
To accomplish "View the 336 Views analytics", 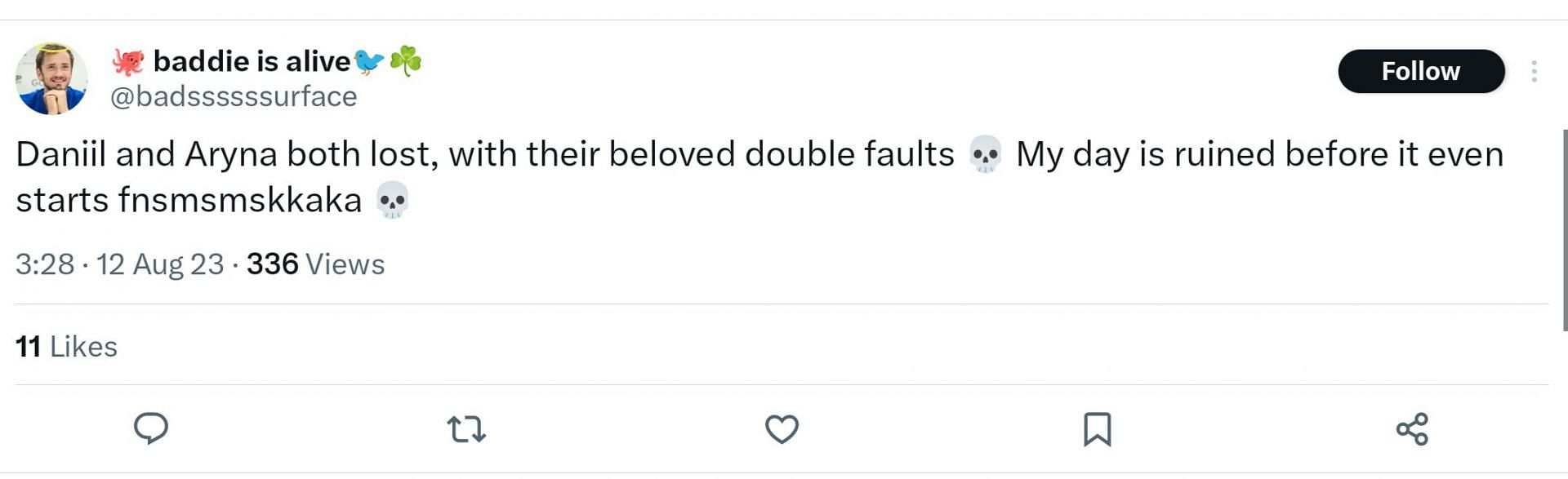I will click(x=315, y=264).
